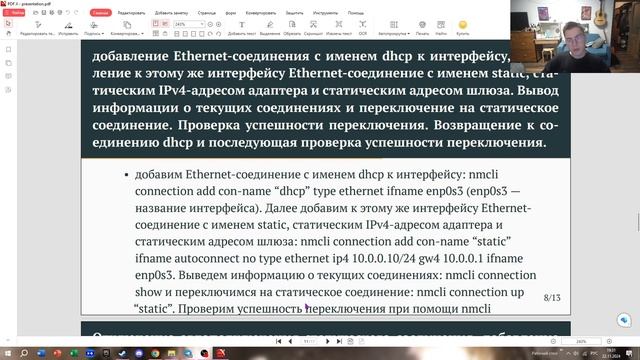Screen dimensions: 640x360
Task: Choose the hand pan tool
Action: tap(9, 33)
